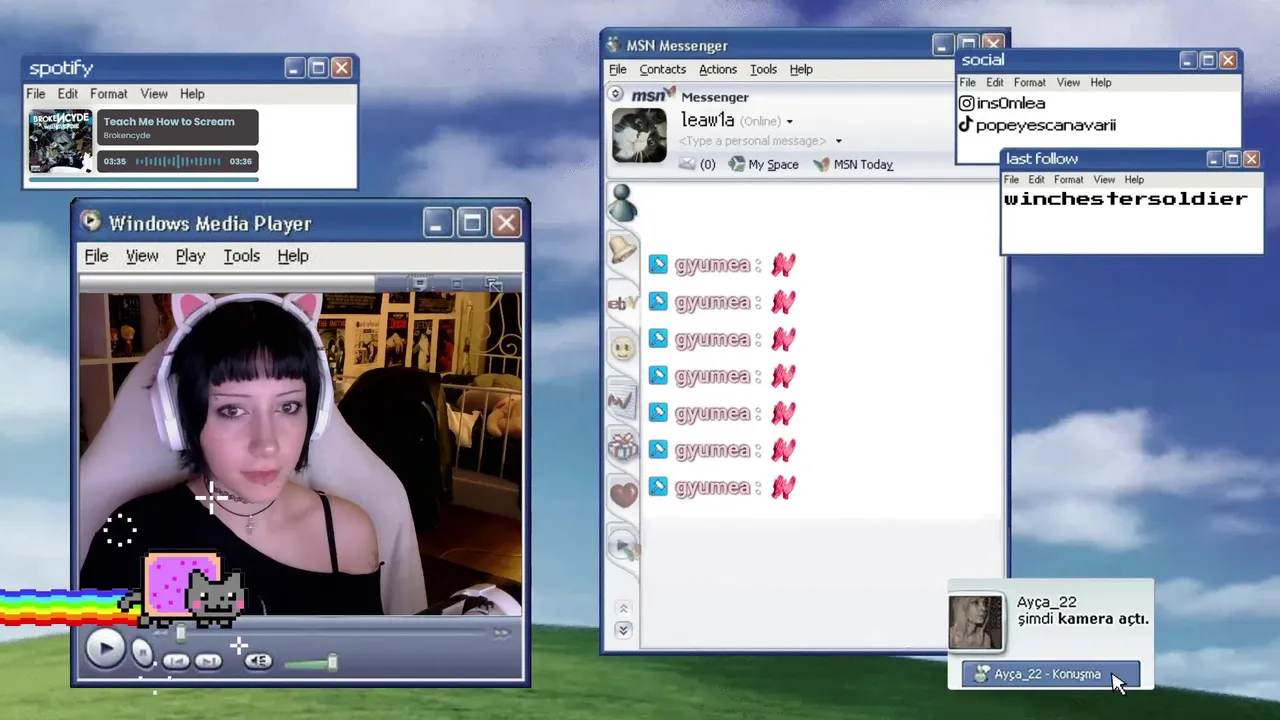Click the Ayça_22 - Konuşma taskbar button
The width and height of the screenshot is (1280, 720).
pos(1050,674)
